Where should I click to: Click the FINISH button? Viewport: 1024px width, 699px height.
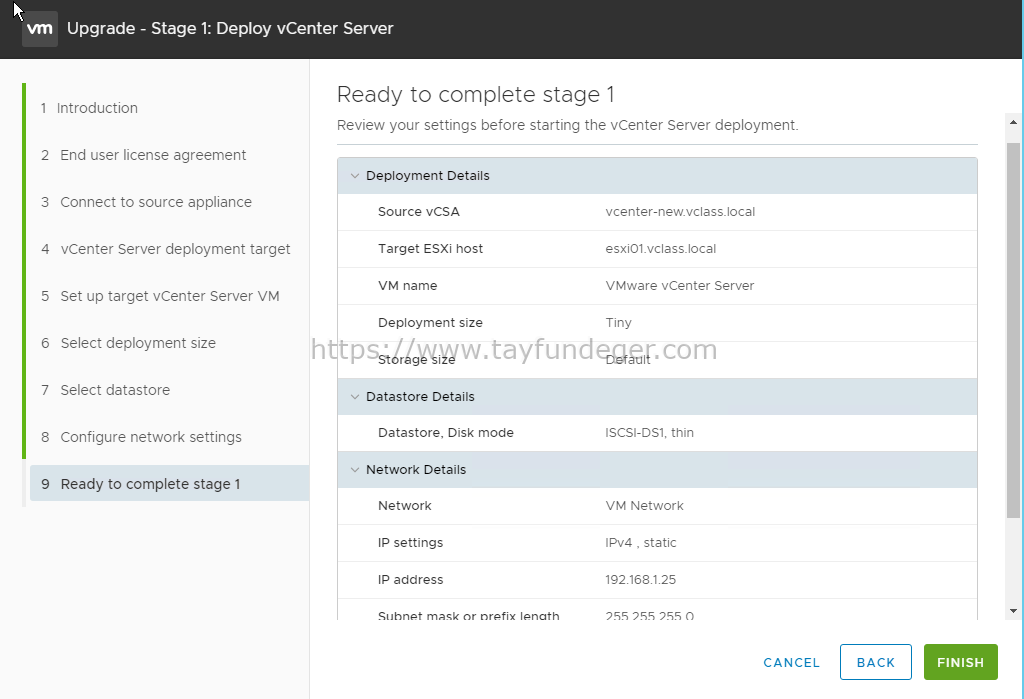(x=961, y=662)
